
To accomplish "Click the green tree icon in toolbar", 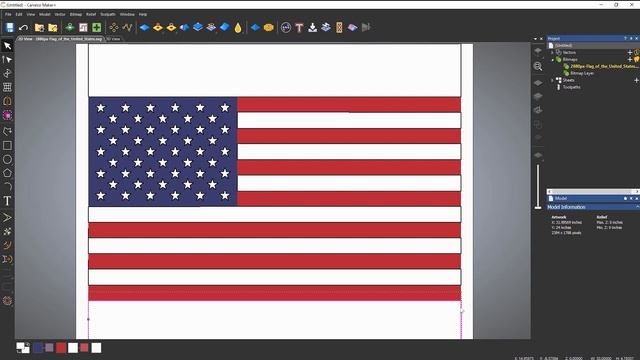I will click(x=70, y=27).
